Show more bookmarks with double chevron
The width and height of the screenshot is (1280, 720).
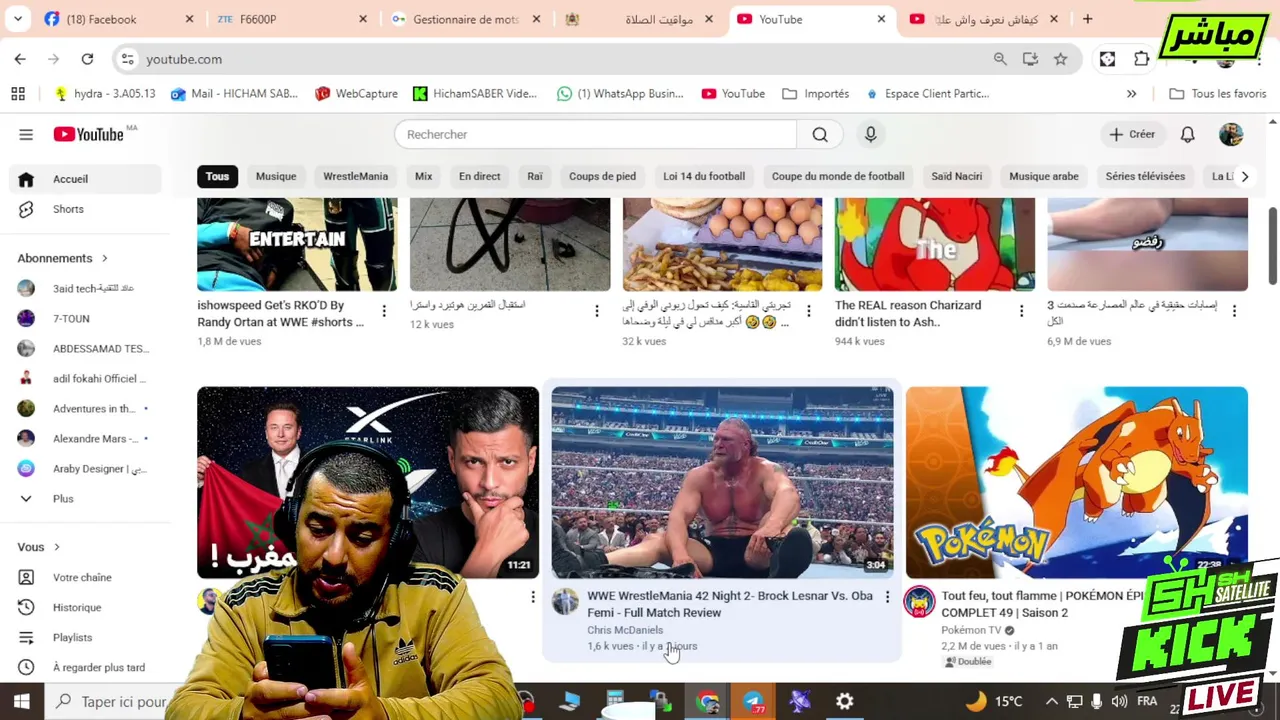[x=1131, y=93]
